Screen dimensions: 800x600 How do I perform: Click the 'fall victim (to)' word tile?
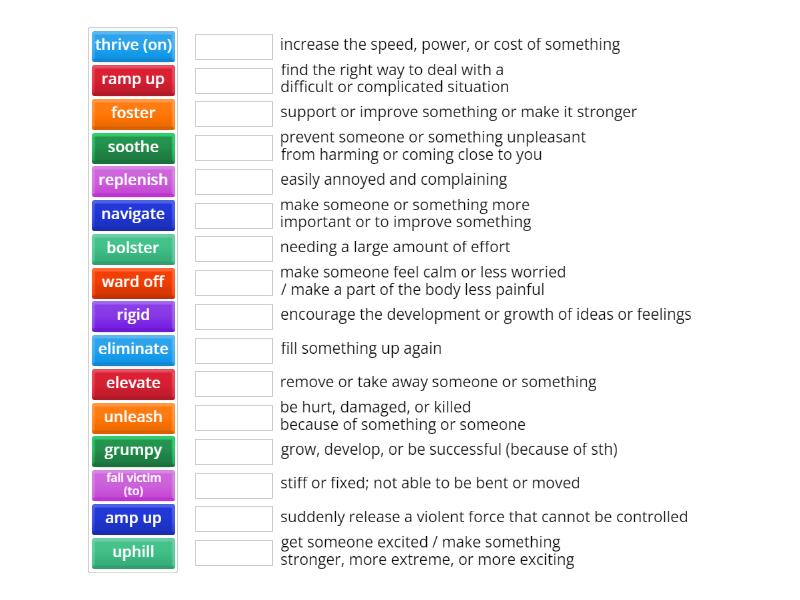tap(133, 485)
